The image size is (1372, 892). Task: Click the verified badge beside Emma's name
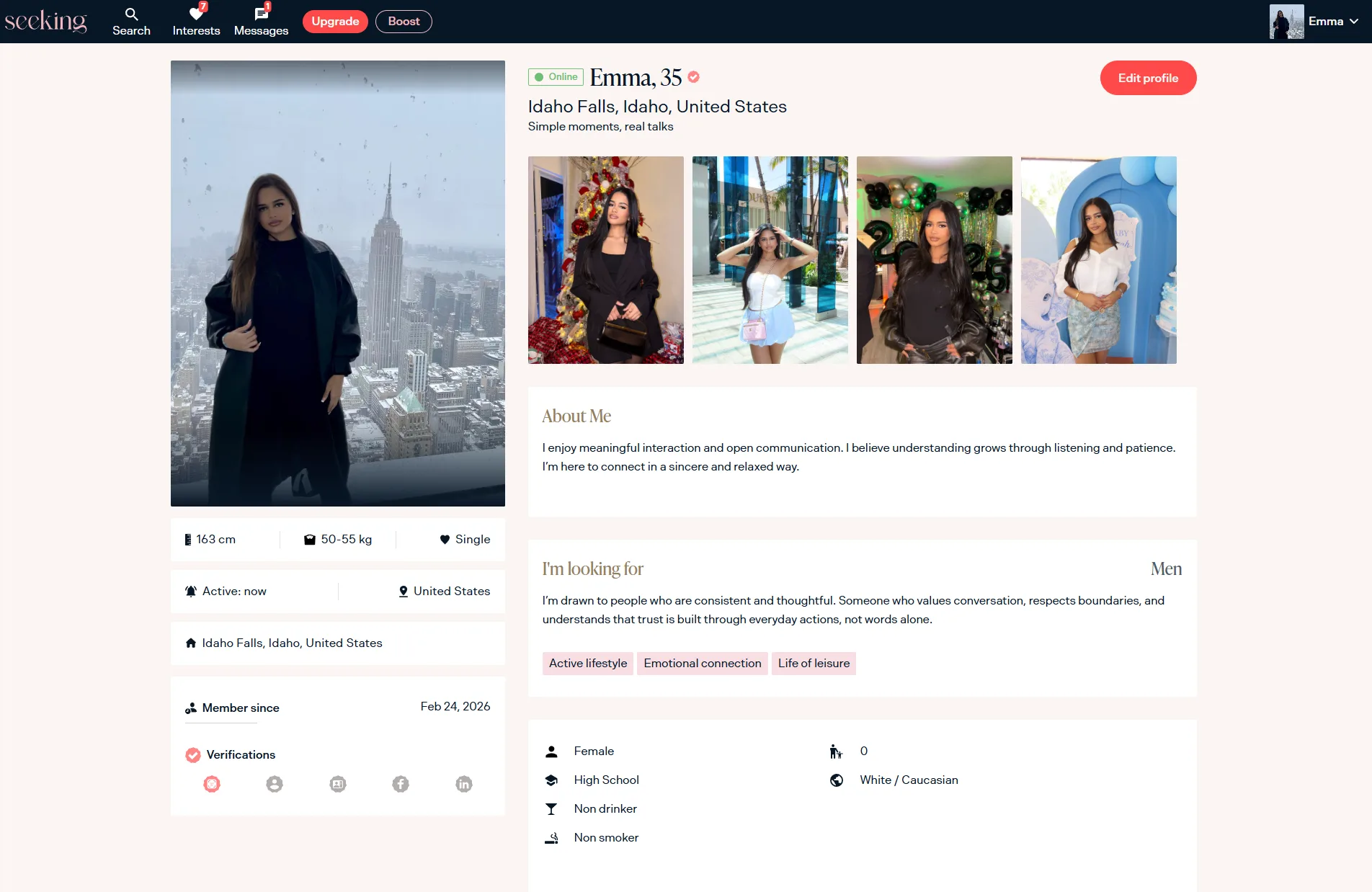click(693, 77)
